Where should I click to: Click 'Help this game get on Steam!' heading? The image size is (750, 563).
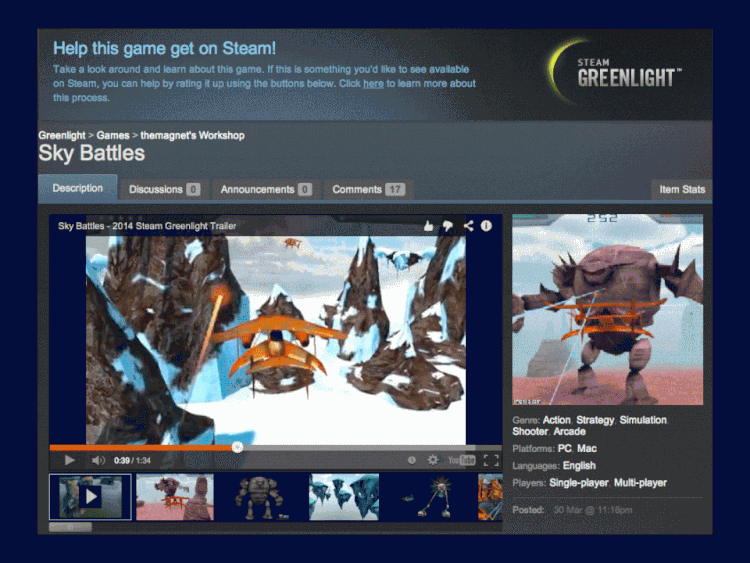tap(164, 48)
